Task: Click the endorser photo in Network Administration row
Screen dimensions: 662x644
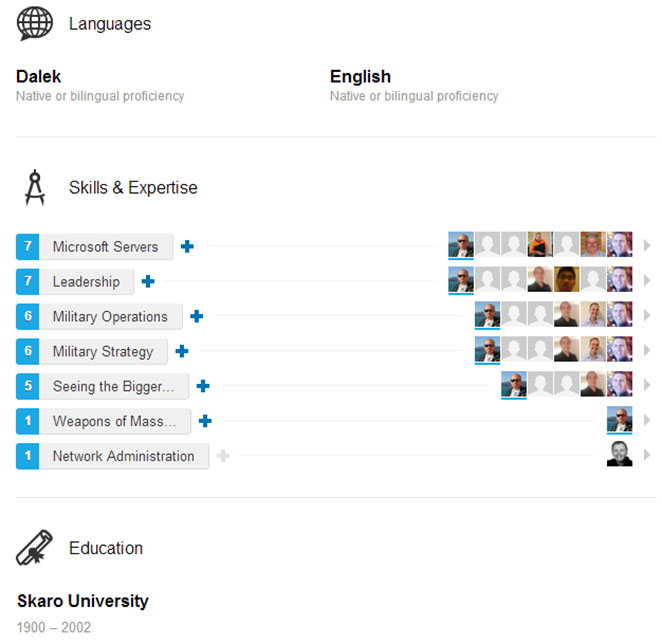Action: [x=619, y=454]
